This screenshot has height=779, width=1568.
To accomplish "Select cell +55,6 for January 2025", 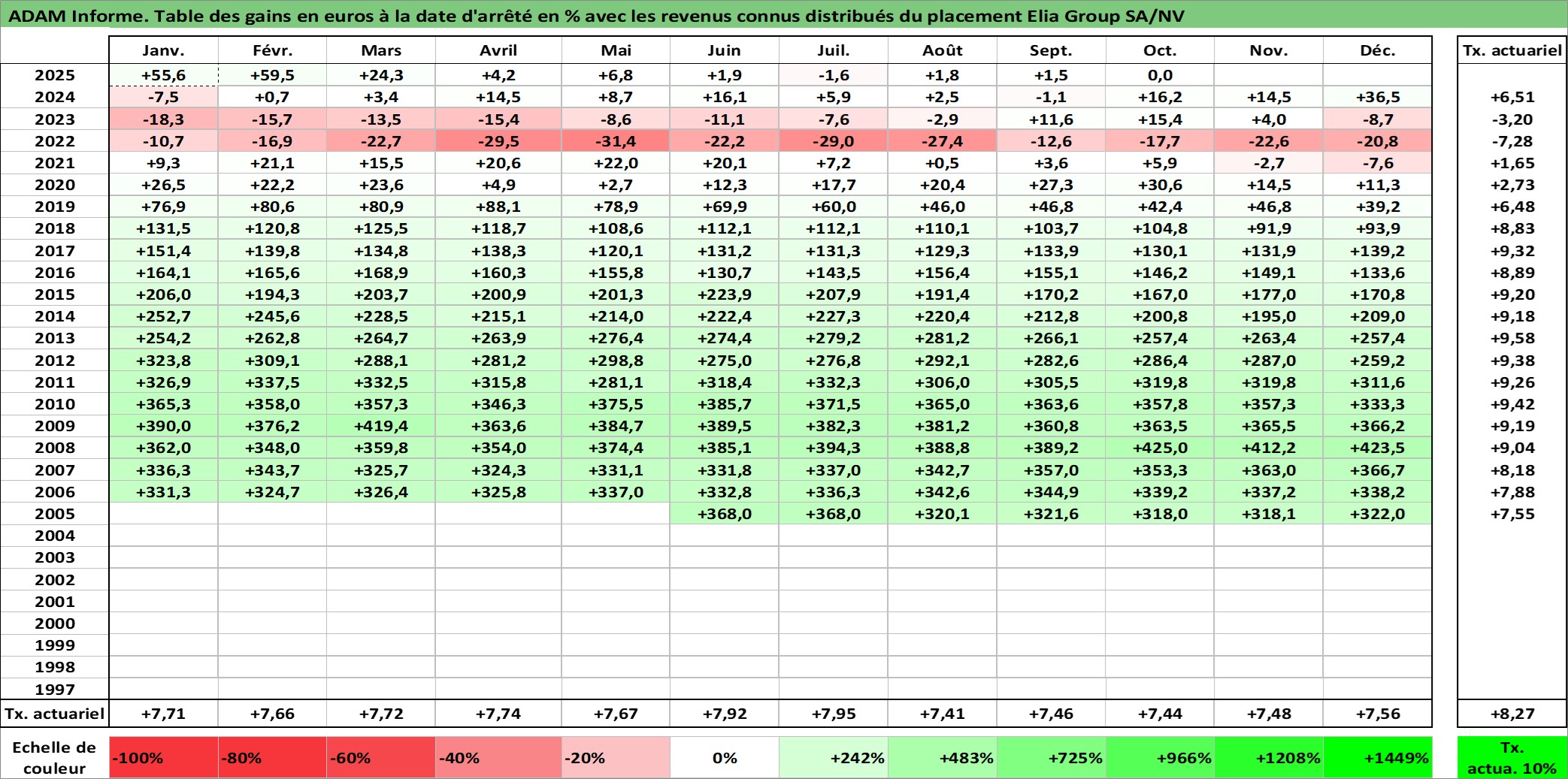I will [x=164, y=75].
